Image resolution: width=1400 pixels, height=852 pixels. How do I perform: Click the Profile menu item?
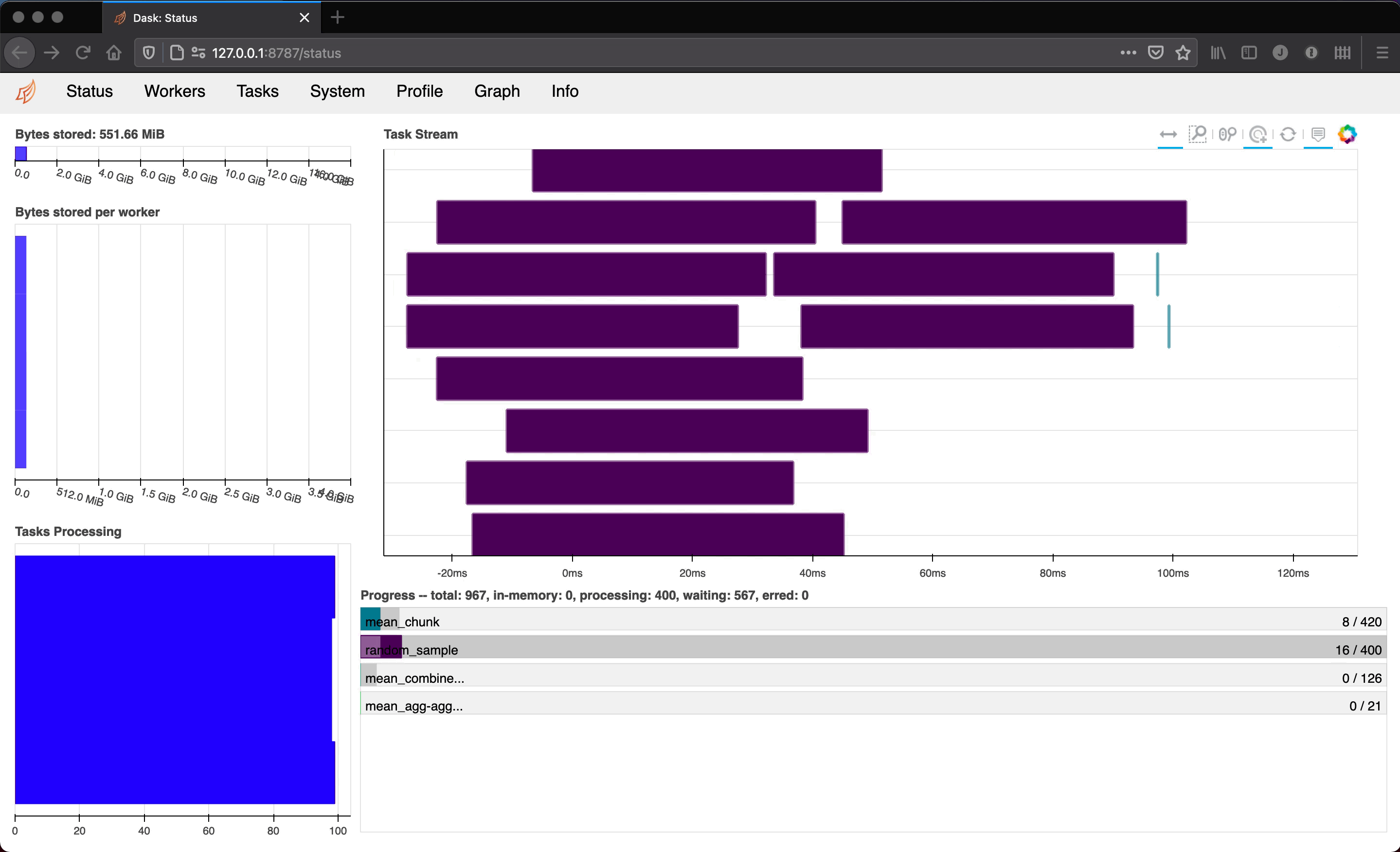419,91
